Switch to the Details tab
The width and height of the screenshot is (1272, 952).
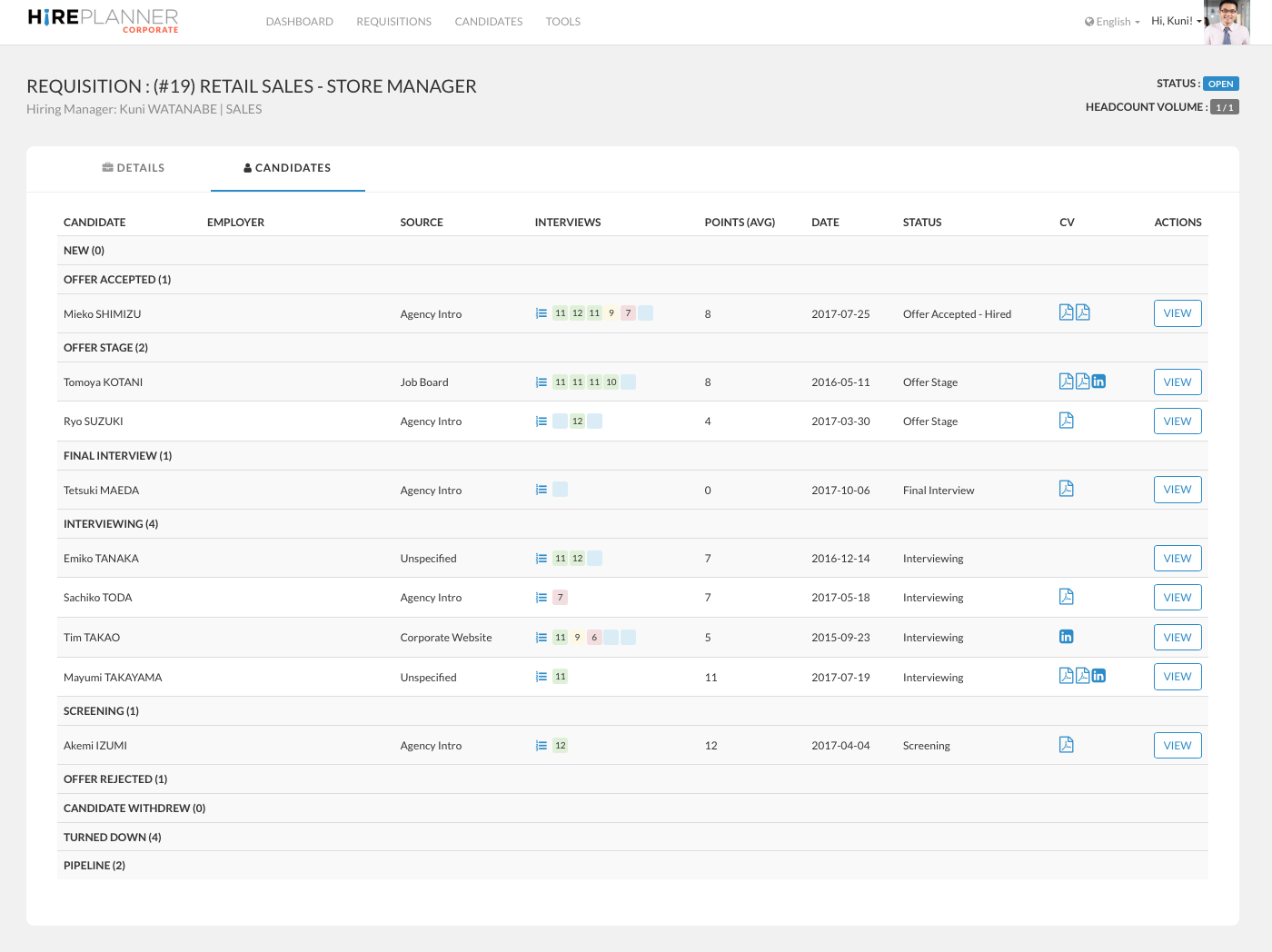[134, 168]
